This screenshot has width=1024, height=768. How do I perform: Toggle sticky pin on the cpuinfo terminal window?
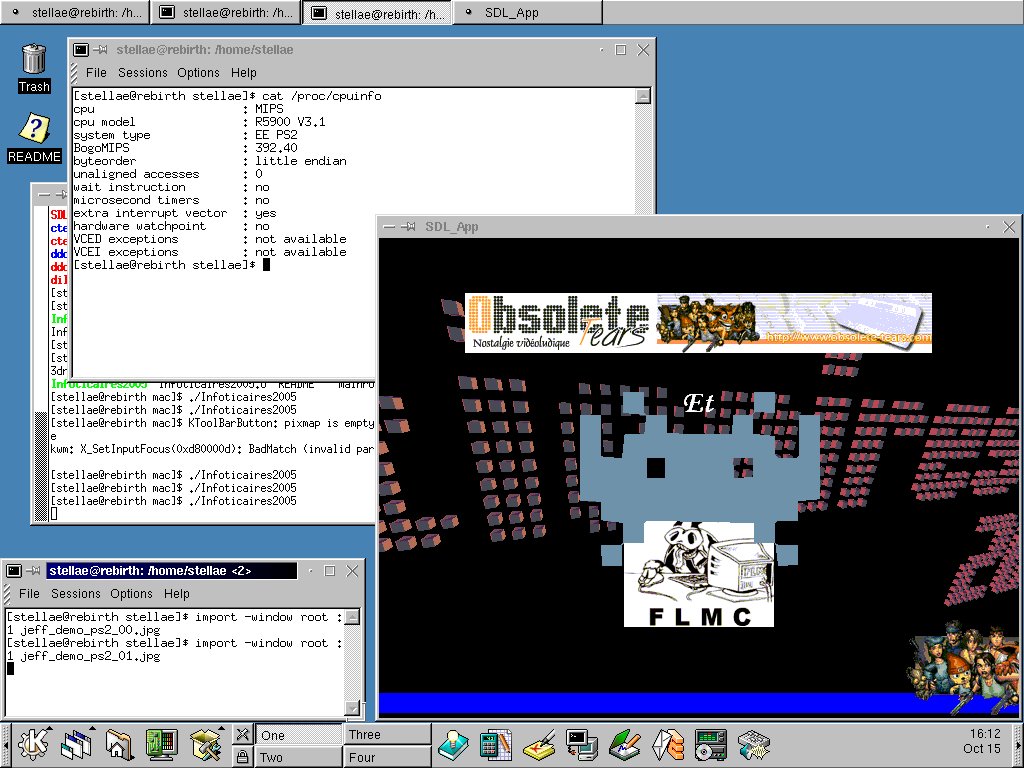coord(101,50)
